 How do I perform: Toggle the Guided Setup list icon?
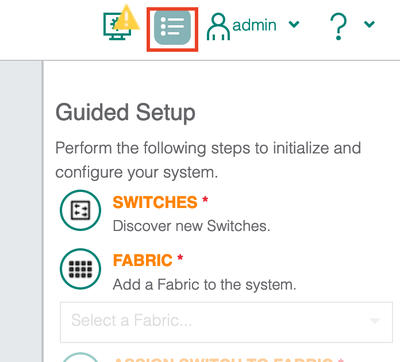pos(172,28)
